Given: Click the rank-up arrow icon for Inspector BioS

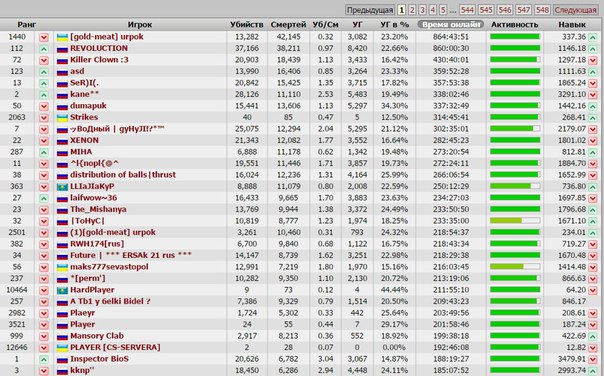Looking at the screenshot, I should [x=44, y=359].
